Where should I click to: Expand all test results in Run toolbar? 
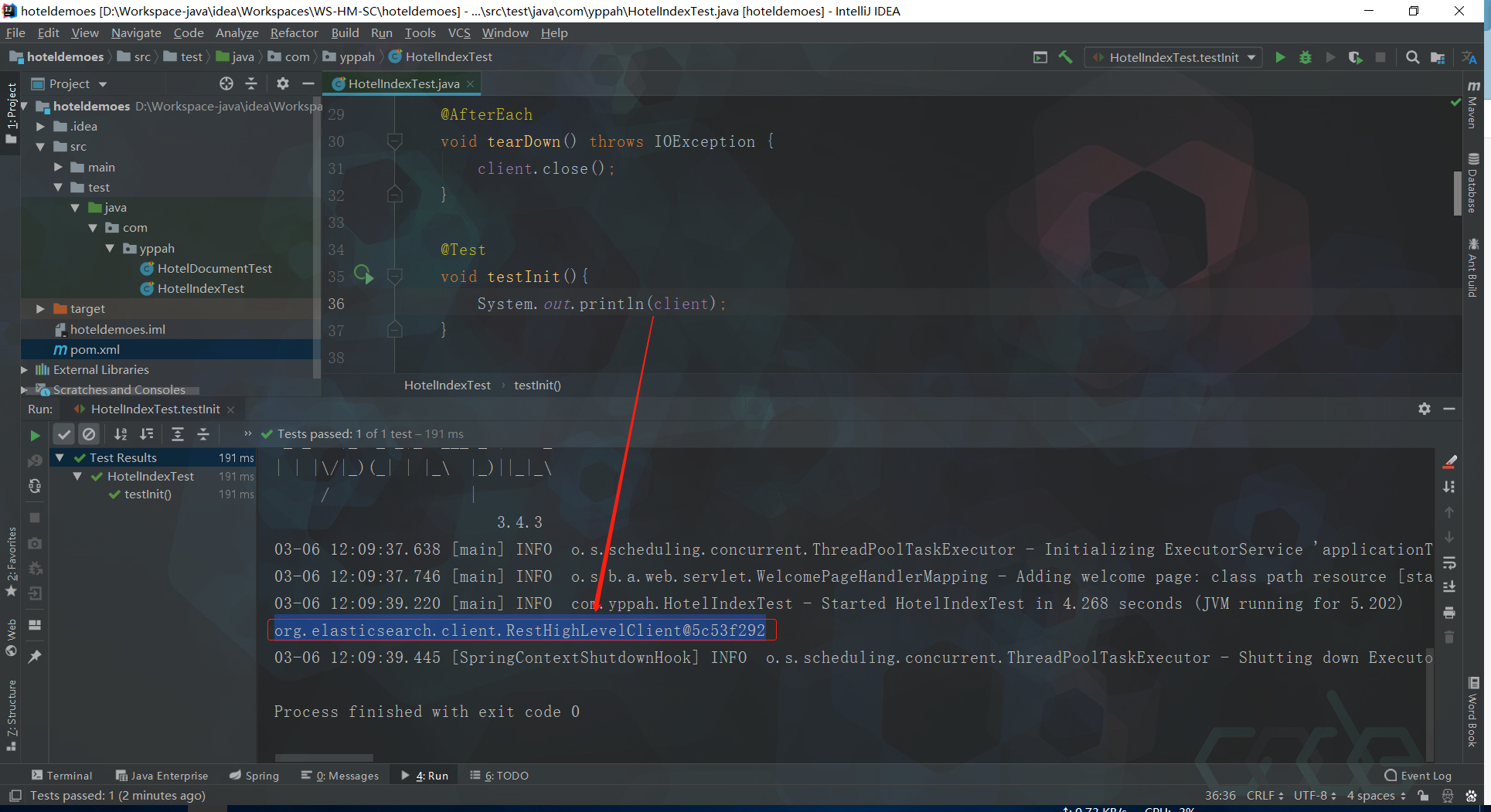(178, 434)
